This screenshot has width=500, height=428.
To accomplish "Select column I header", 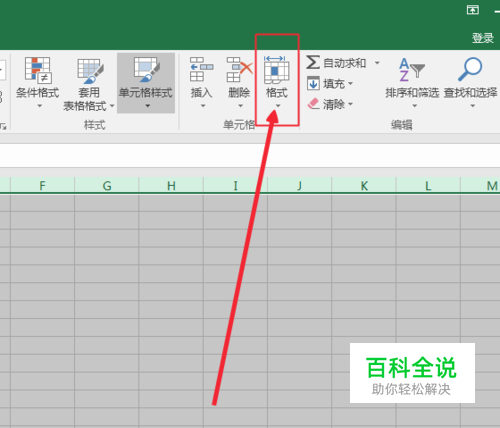I will click(235, 185).
